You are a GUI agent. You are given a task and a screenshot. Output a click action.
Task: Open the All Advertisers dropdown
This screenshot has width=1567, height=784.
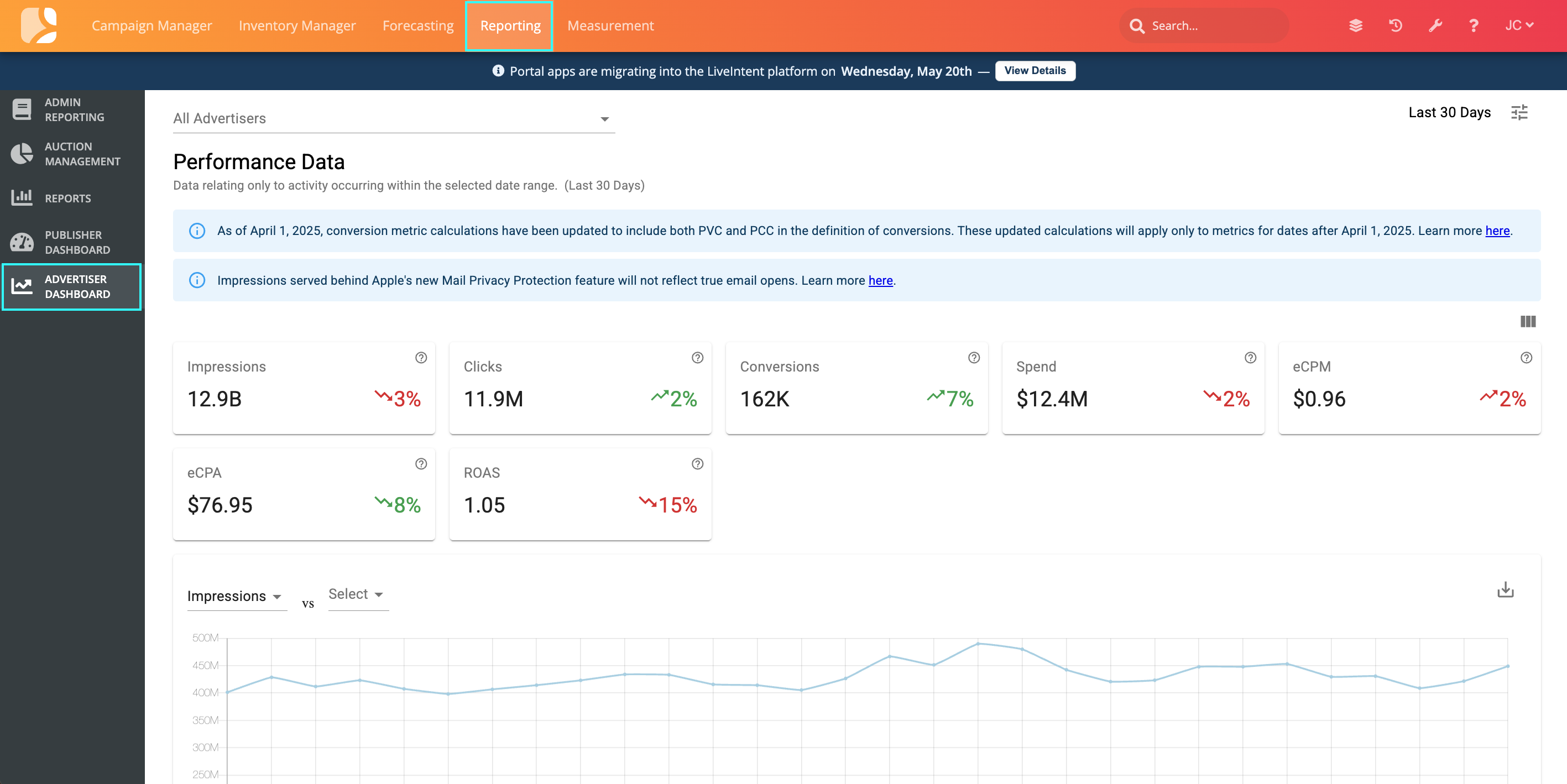(394, 119)
